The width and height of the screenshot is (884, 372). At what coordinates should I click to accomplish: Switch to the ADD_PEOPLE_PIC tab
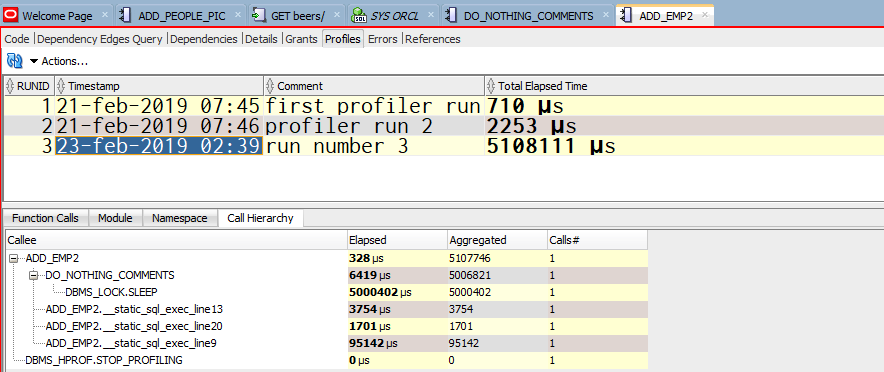click(182, 16)
